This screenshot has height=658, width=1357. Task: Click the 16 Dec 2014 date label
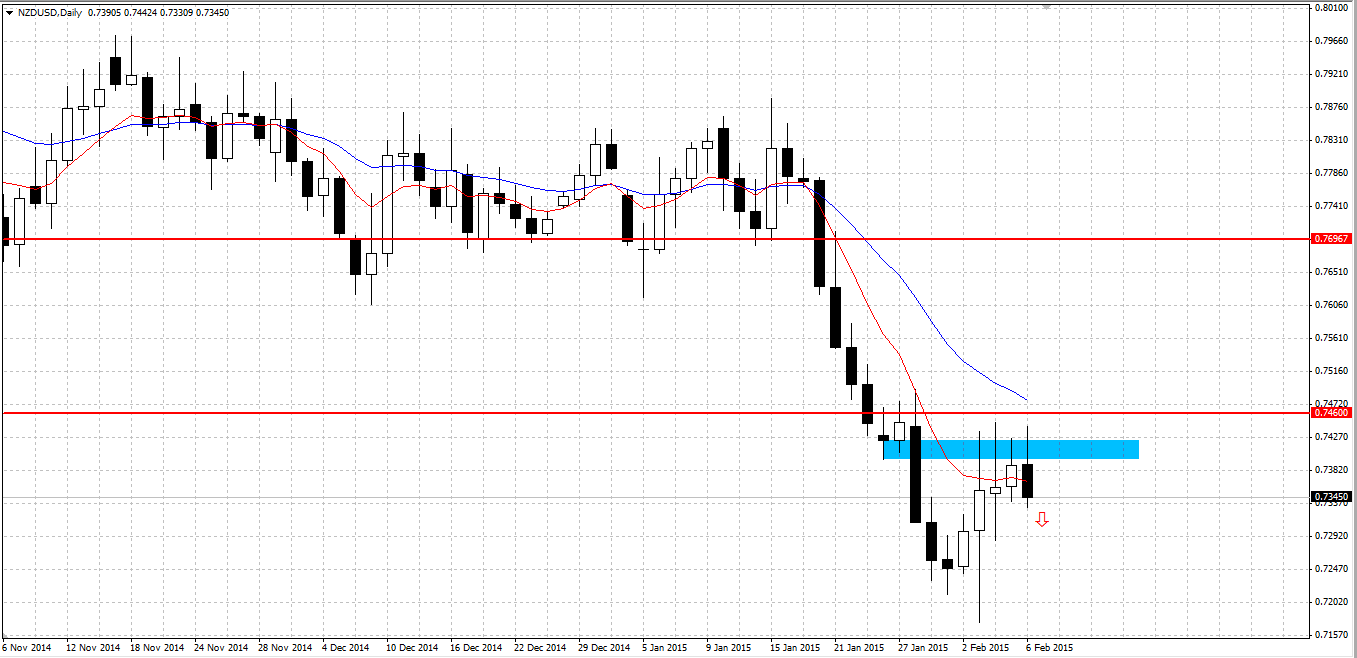tap(476, 648)
